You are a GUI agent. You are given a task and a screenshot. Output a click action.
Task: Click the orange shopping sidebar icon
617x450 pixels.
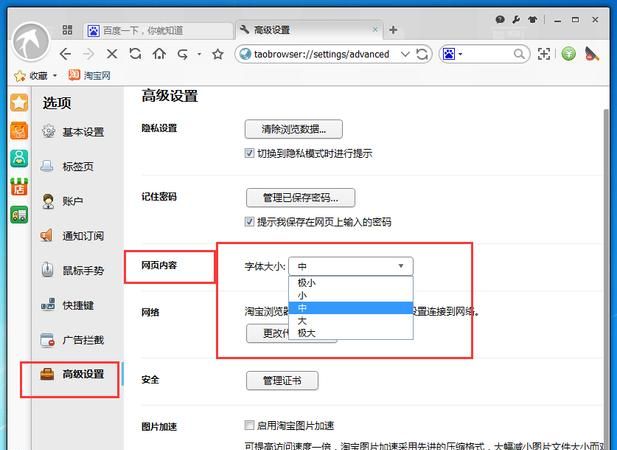[x=19, y=131]
